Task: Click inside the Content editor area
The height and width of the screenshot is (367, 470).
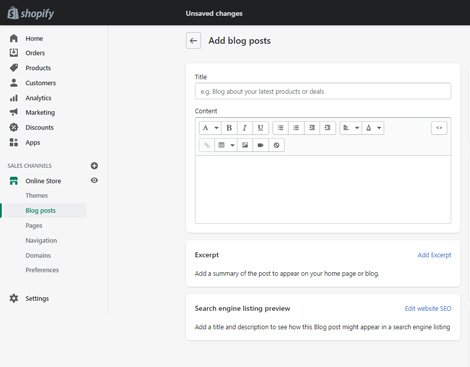Action: coord(323,189)
